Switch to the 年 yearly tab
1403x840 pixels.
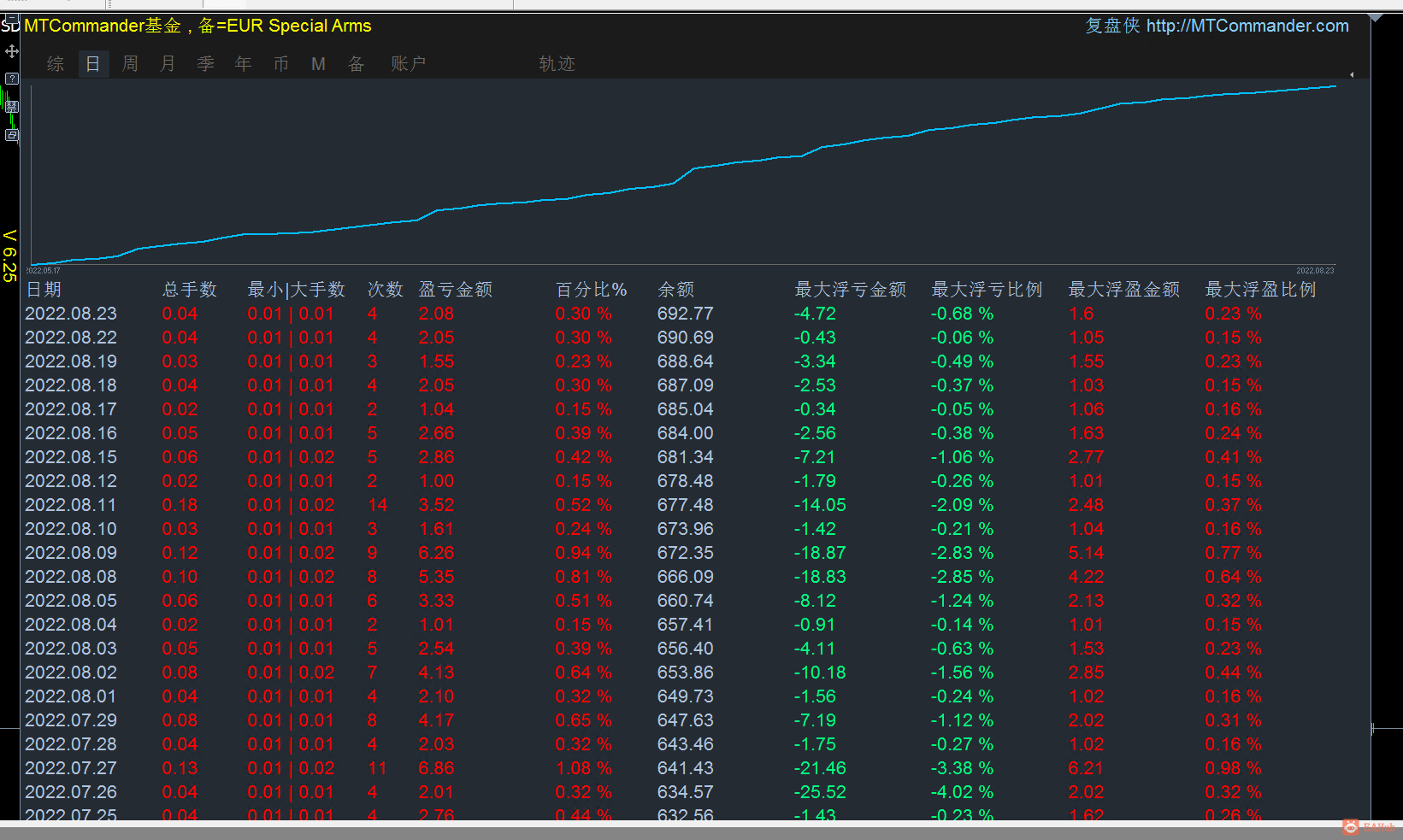(x=243, y=64)
